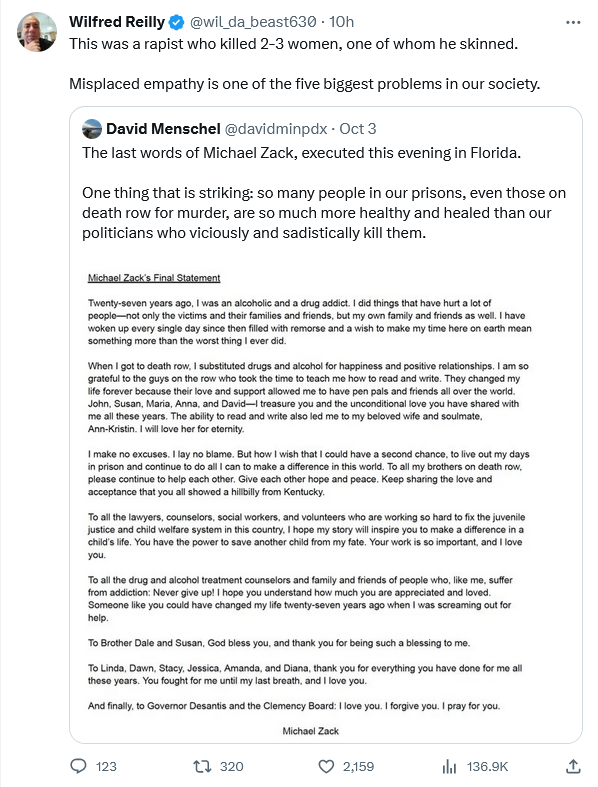Open the @davidminpdx handle
The image size is (598, 787).
pyautogui.click(x=276, y=129)
